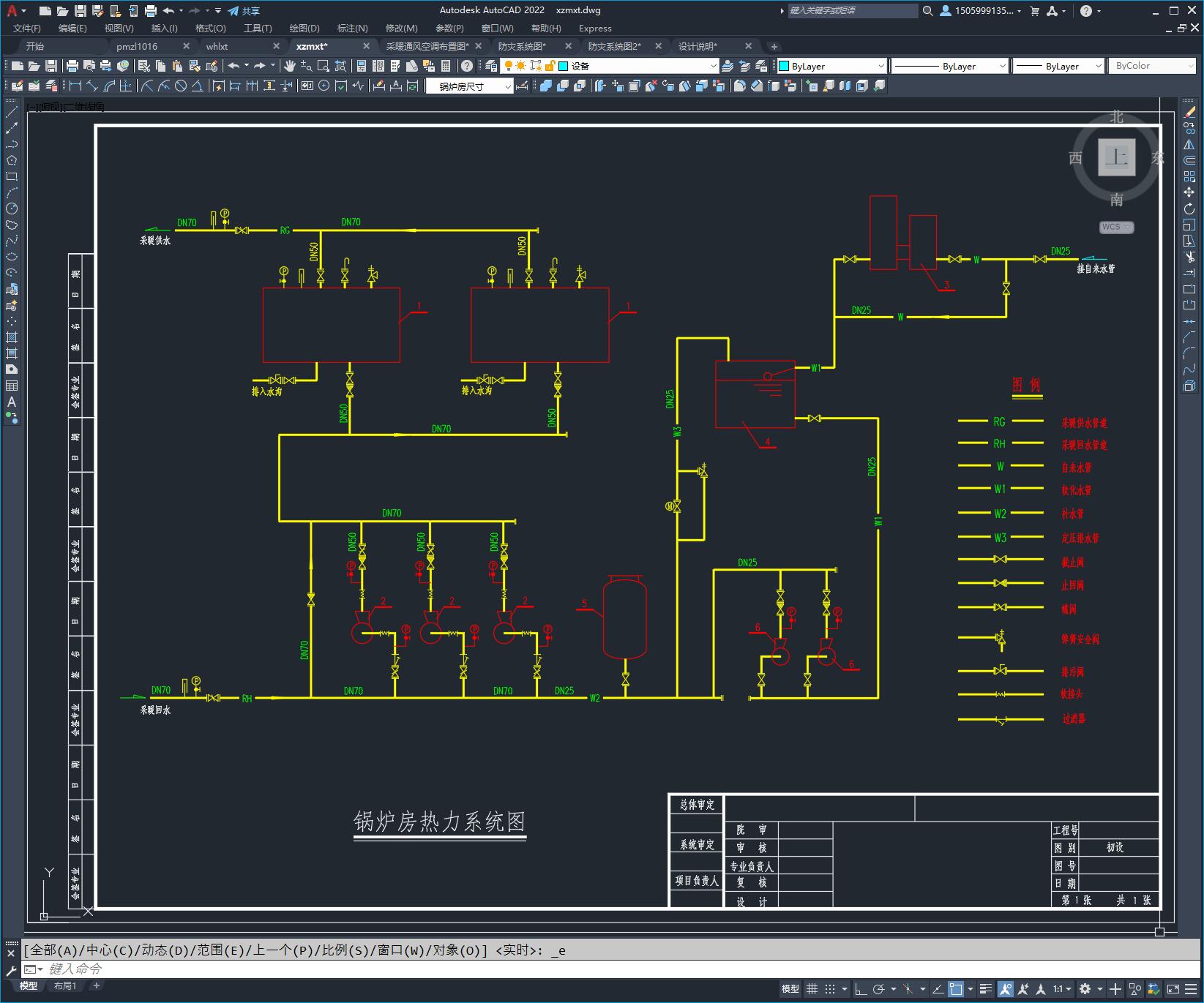Click the 上 face of the ViewCube
This screenshot has width=1204, height=1003.
[x=1117, y=157]
